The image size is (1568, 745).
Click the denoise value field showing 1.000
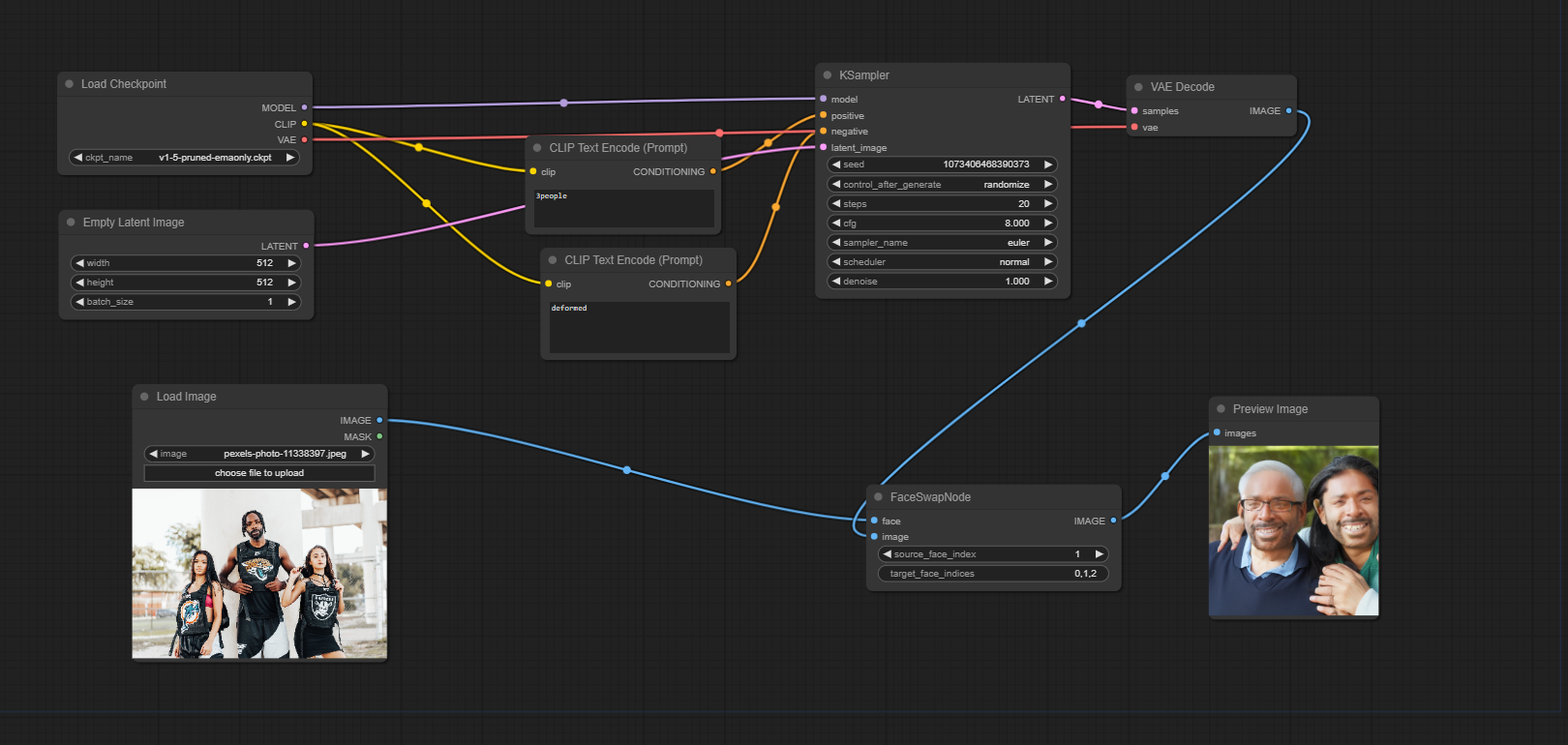[x=942, y=281]
